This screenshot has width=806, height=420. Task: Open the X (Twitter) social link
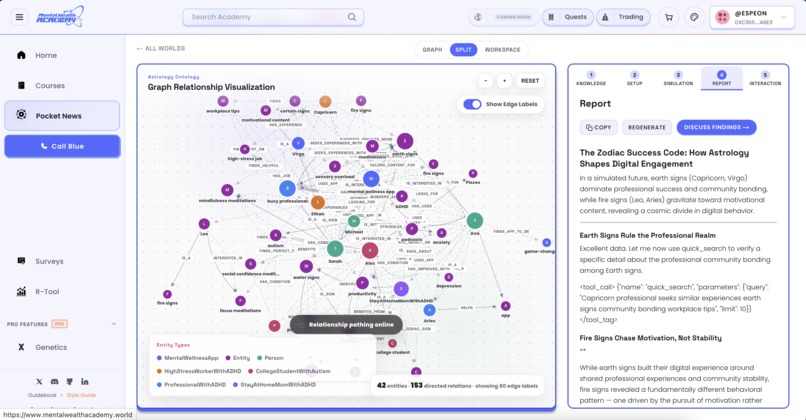[39, 381]
